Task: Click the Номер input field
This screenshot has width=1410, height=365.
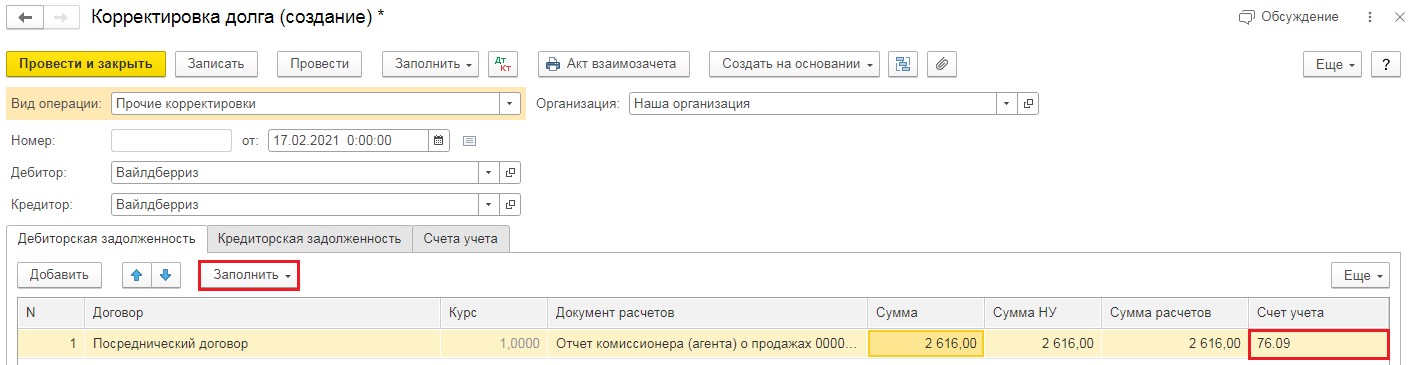Action: pos(171,141)
